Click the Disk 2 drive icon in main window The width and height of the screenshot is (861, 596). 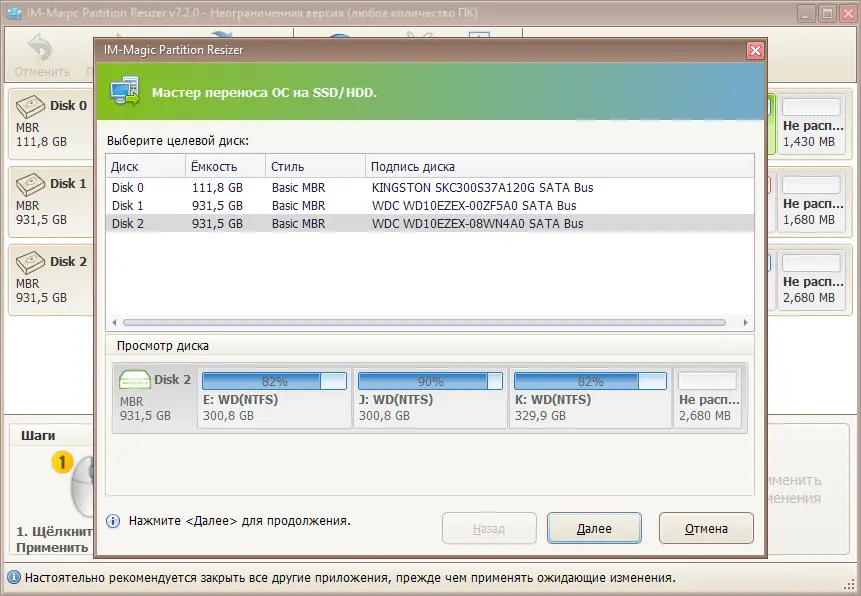[30, 262]
